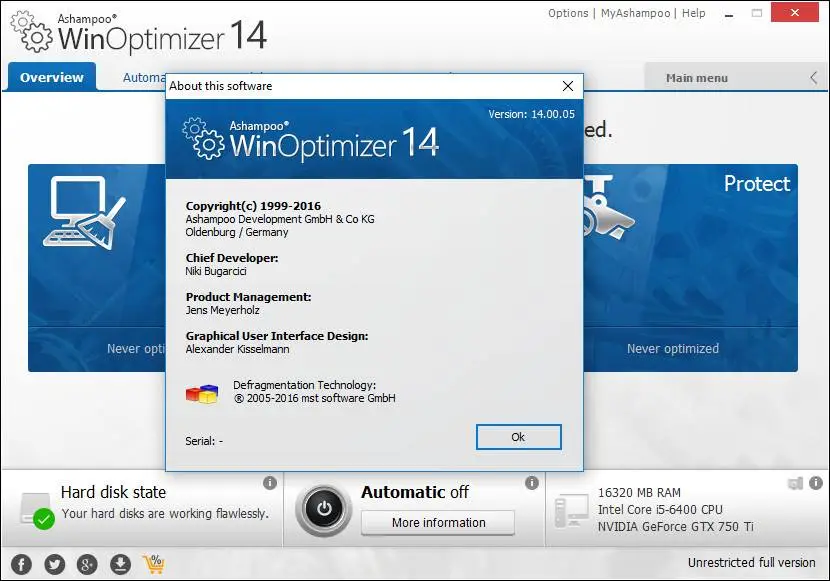Image resolution: width=830 pixels, height=581 pixels.
Task: Open the MyAshampoo link
Action: (635, 13)
